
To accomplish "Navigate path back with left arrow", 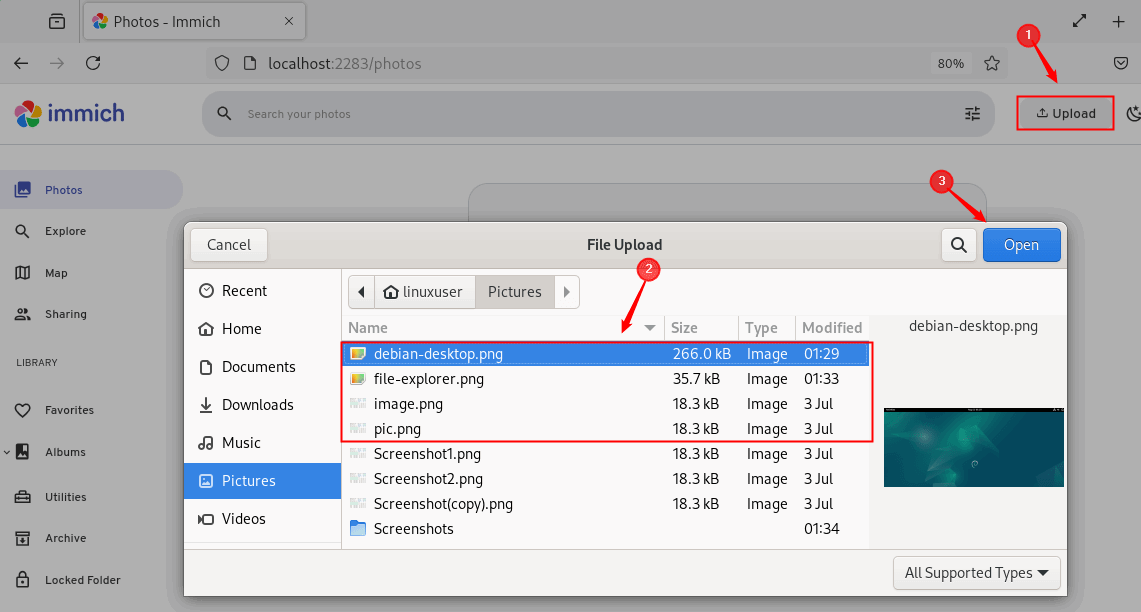I will click(x=360, y=292).
